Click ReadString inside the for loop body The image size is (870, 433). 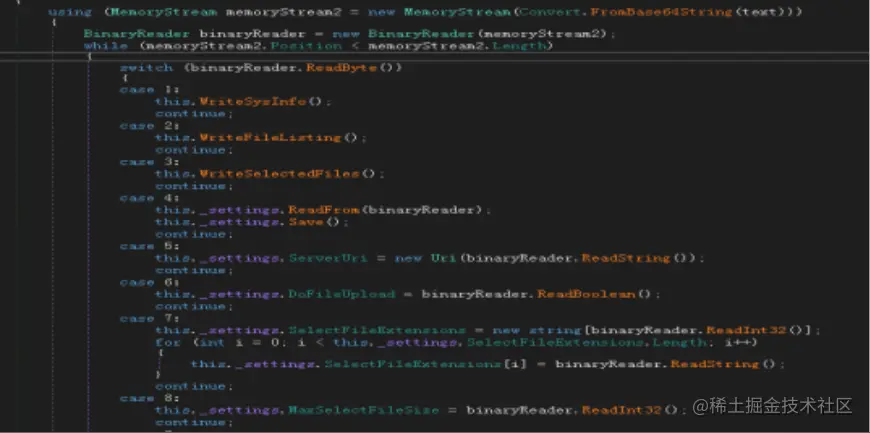coord(715,364)
